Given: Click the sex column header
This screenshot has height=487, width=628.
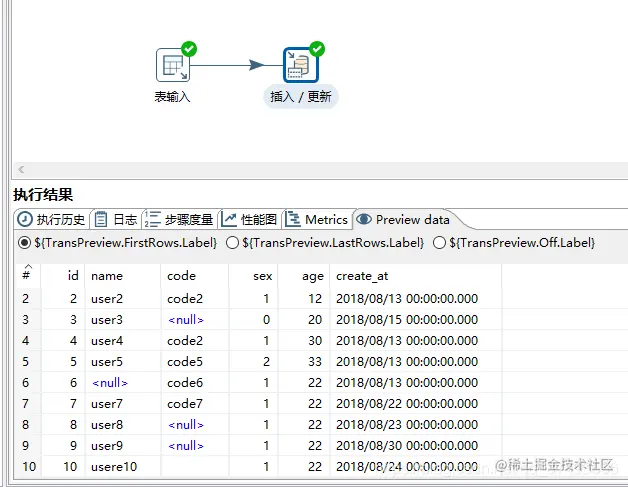Looking at the screenshot, I should pyautogui.click(x=254, y=276).
